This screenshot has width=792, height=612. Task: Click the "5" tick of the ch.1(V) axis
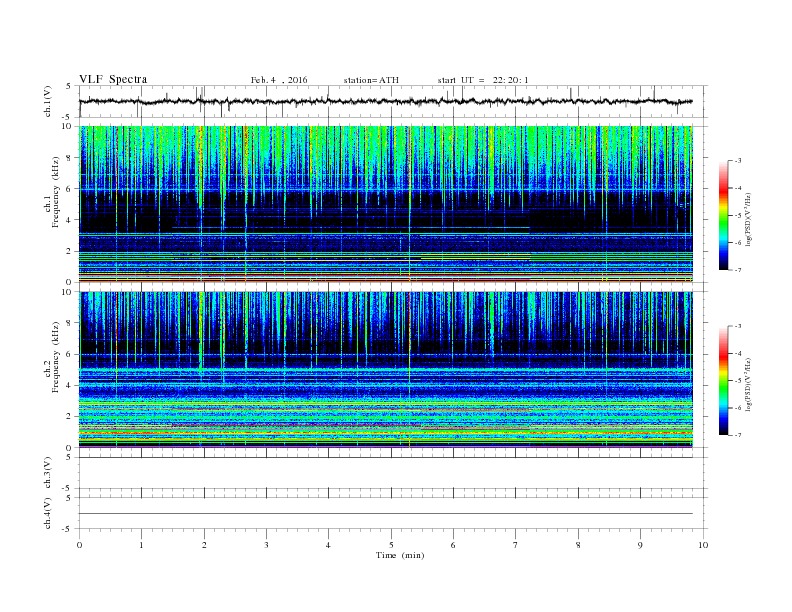[x=69, y=86]
